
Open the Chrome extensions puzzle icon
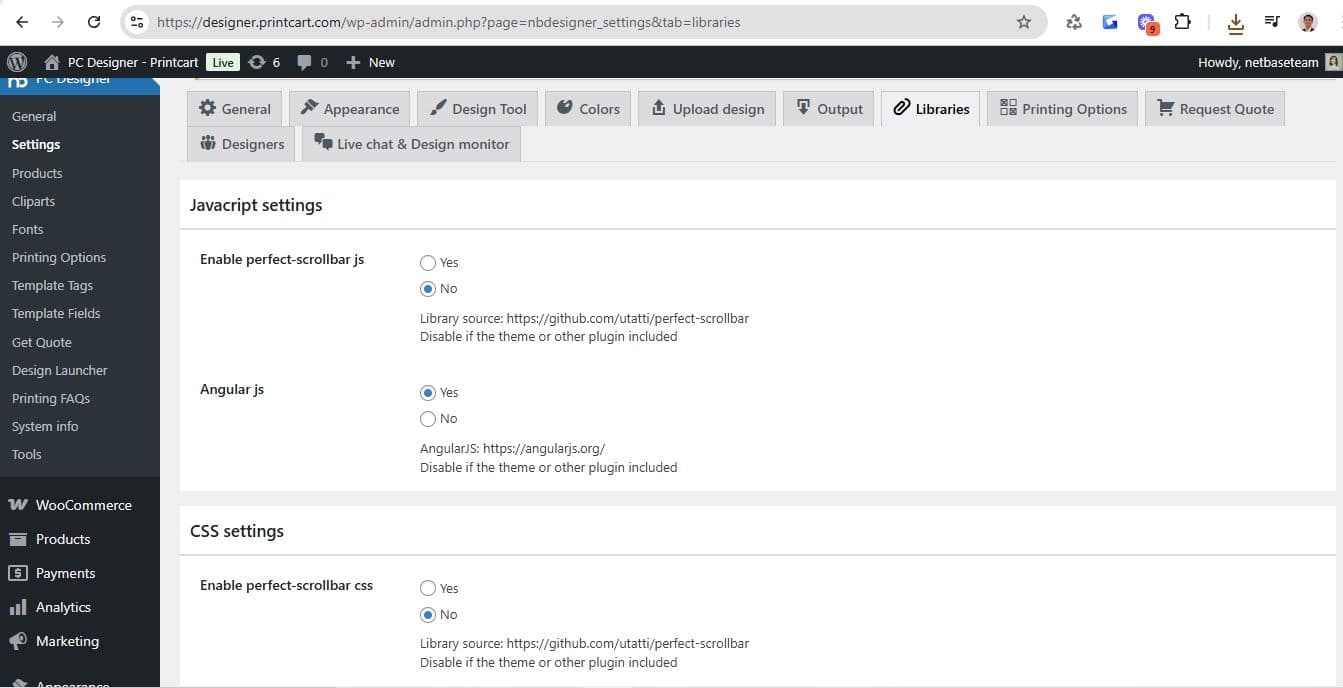pos(1183,22)
